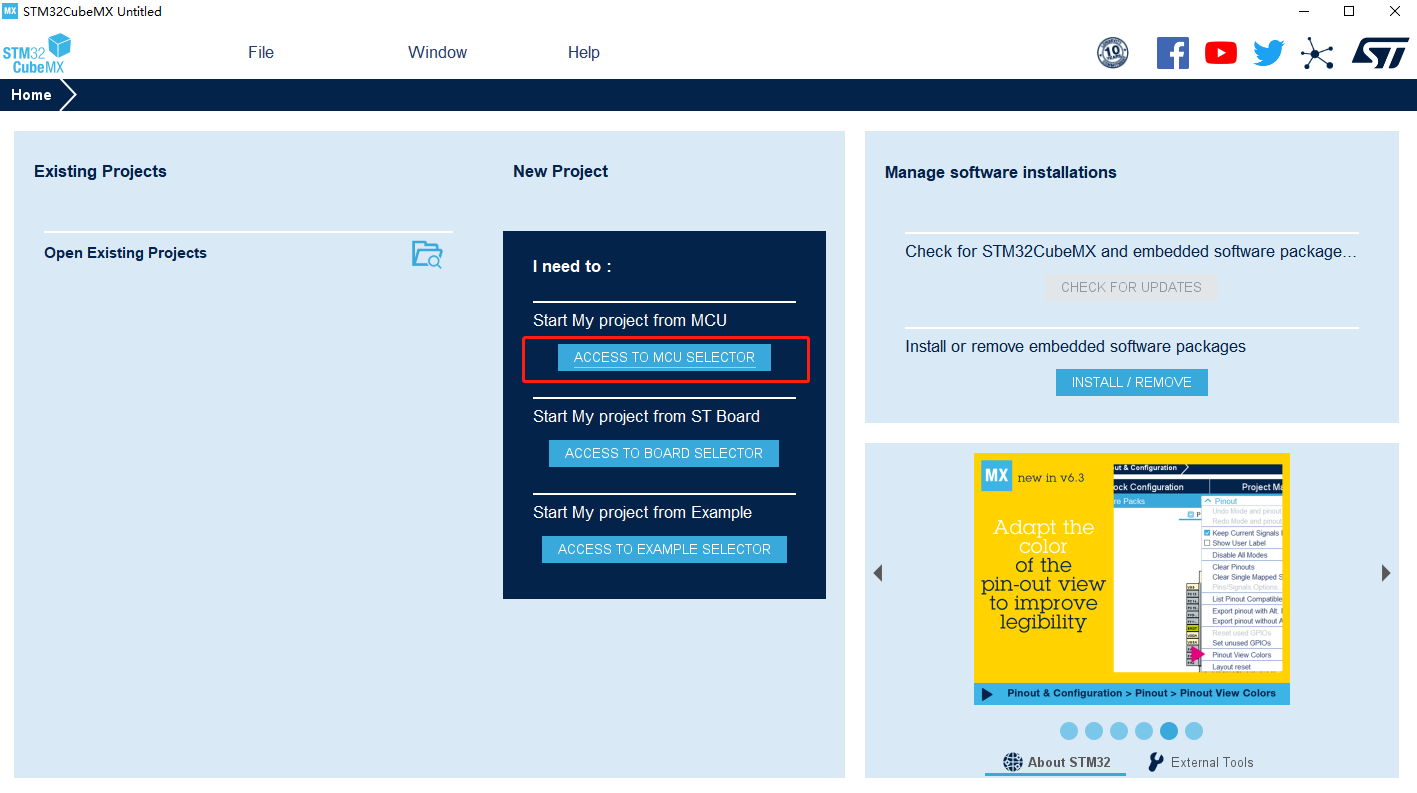Click the About STM32 globe icon

tap(1013, 762)
